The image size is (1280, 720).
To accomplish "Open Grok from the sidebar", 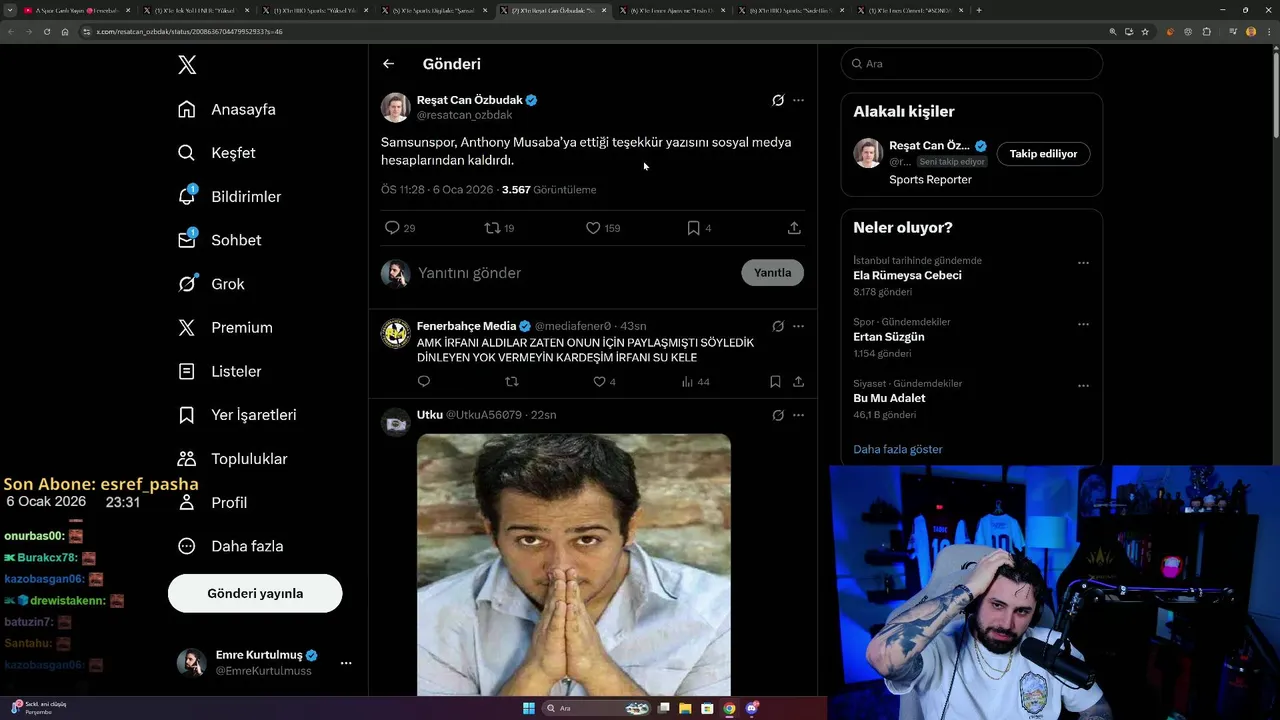I will pyautogui.click(x=187, y=284).
